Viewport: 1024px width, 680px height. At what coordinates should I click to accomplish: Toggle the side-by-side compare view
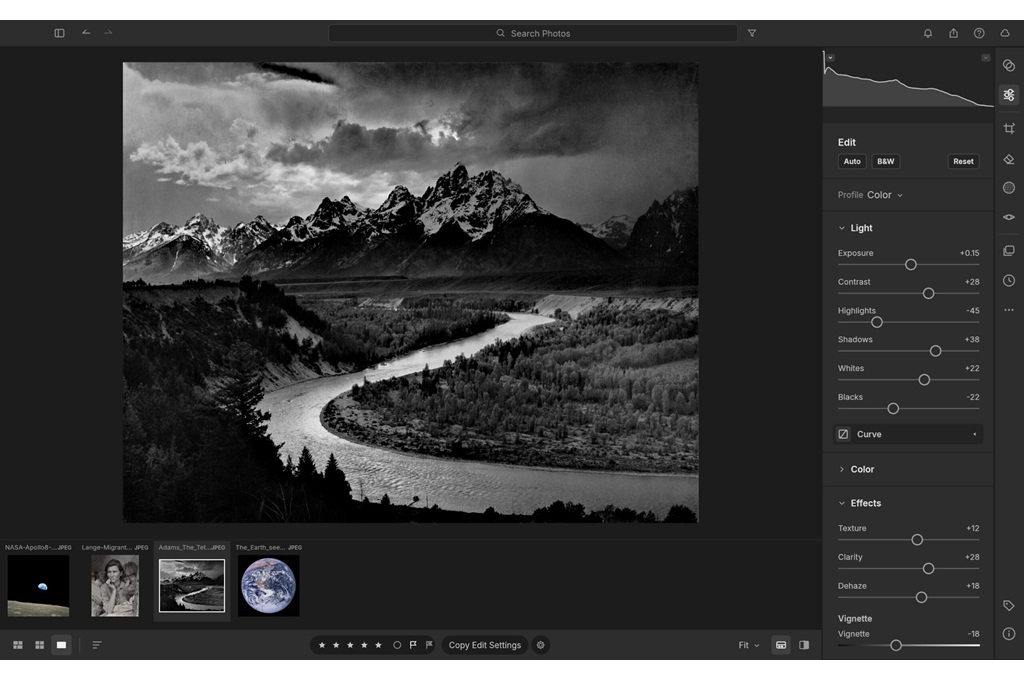pyautogui.click(x=804, y=645)
